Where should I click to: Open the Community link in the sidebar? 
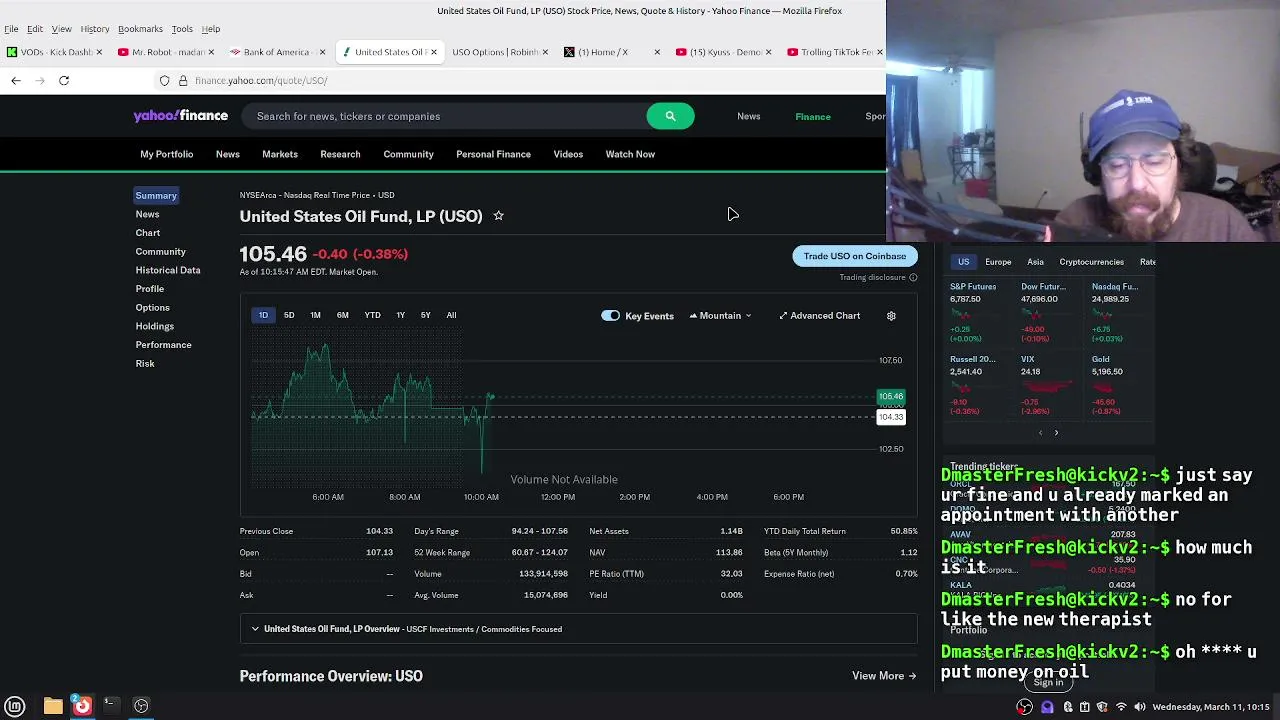160,252
